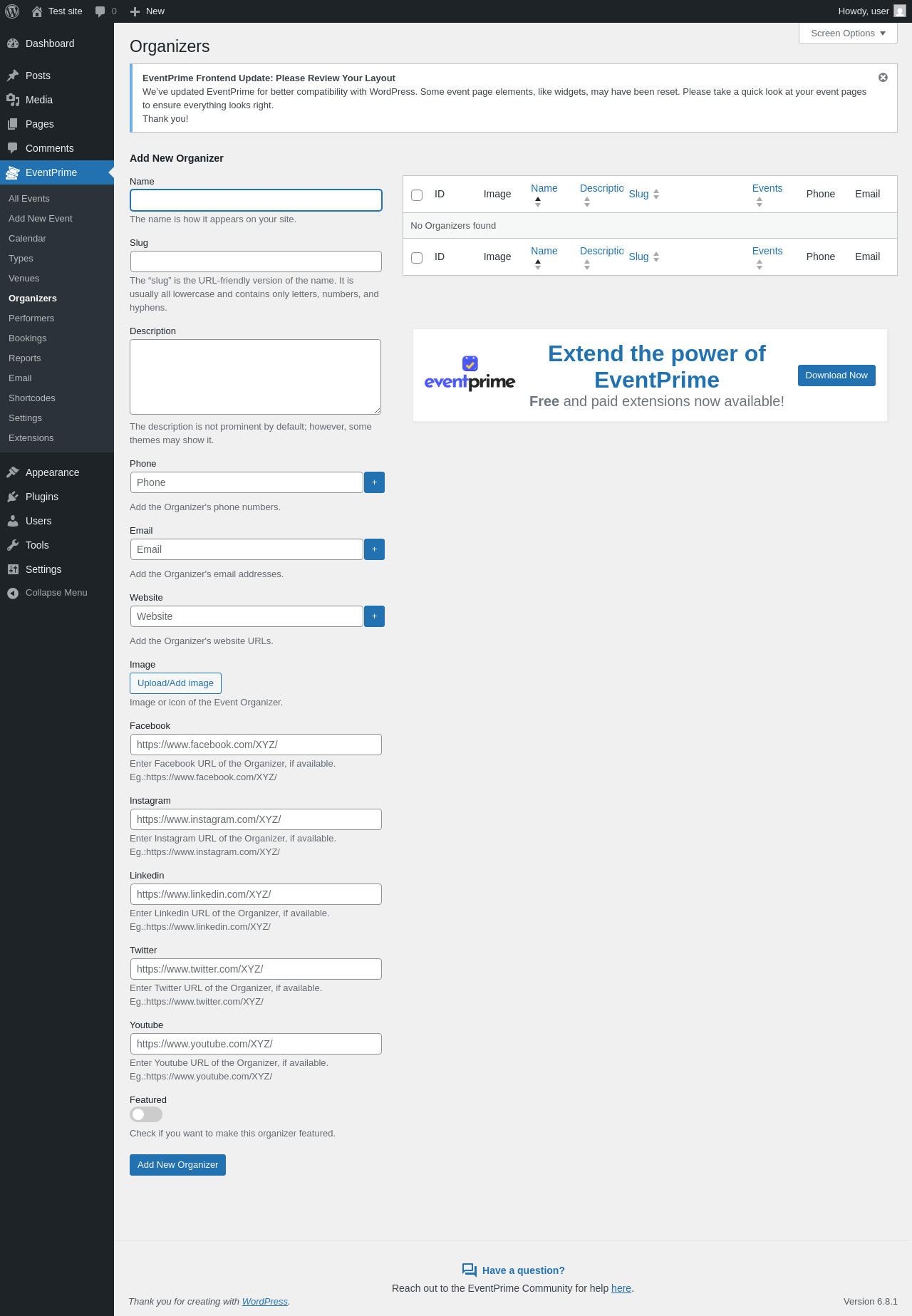Click the Website URL input field

(247, 616)
